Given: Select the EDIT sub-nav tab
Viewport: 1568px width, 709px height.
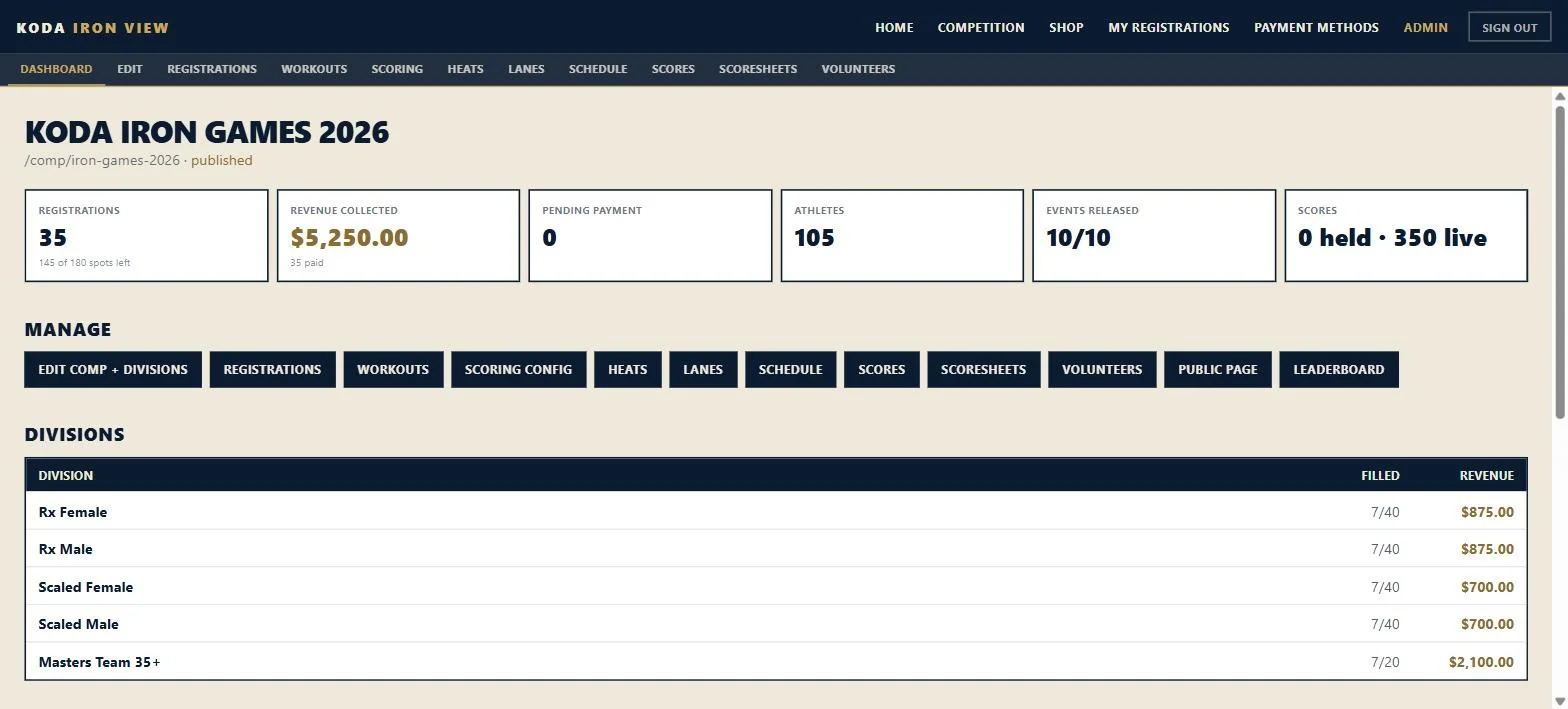Looking at the screenshot, I should (130, 69).
